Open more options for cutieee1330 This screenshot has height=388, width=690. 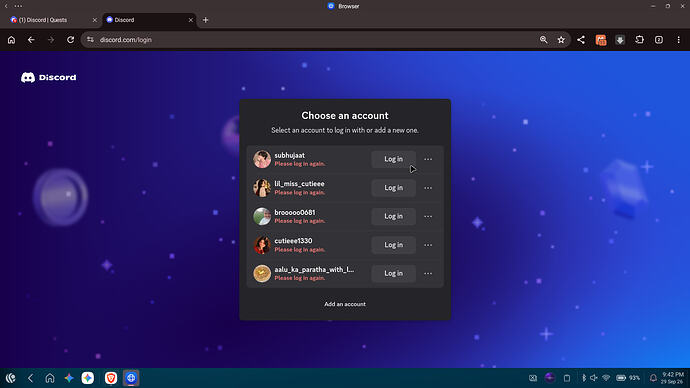coord(428,245)
